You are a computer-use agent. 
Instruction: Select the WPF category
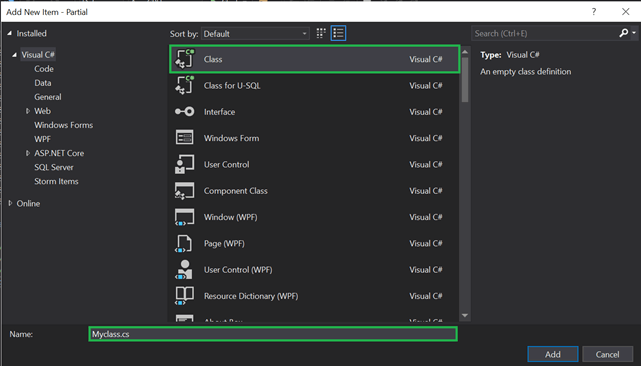43,139
